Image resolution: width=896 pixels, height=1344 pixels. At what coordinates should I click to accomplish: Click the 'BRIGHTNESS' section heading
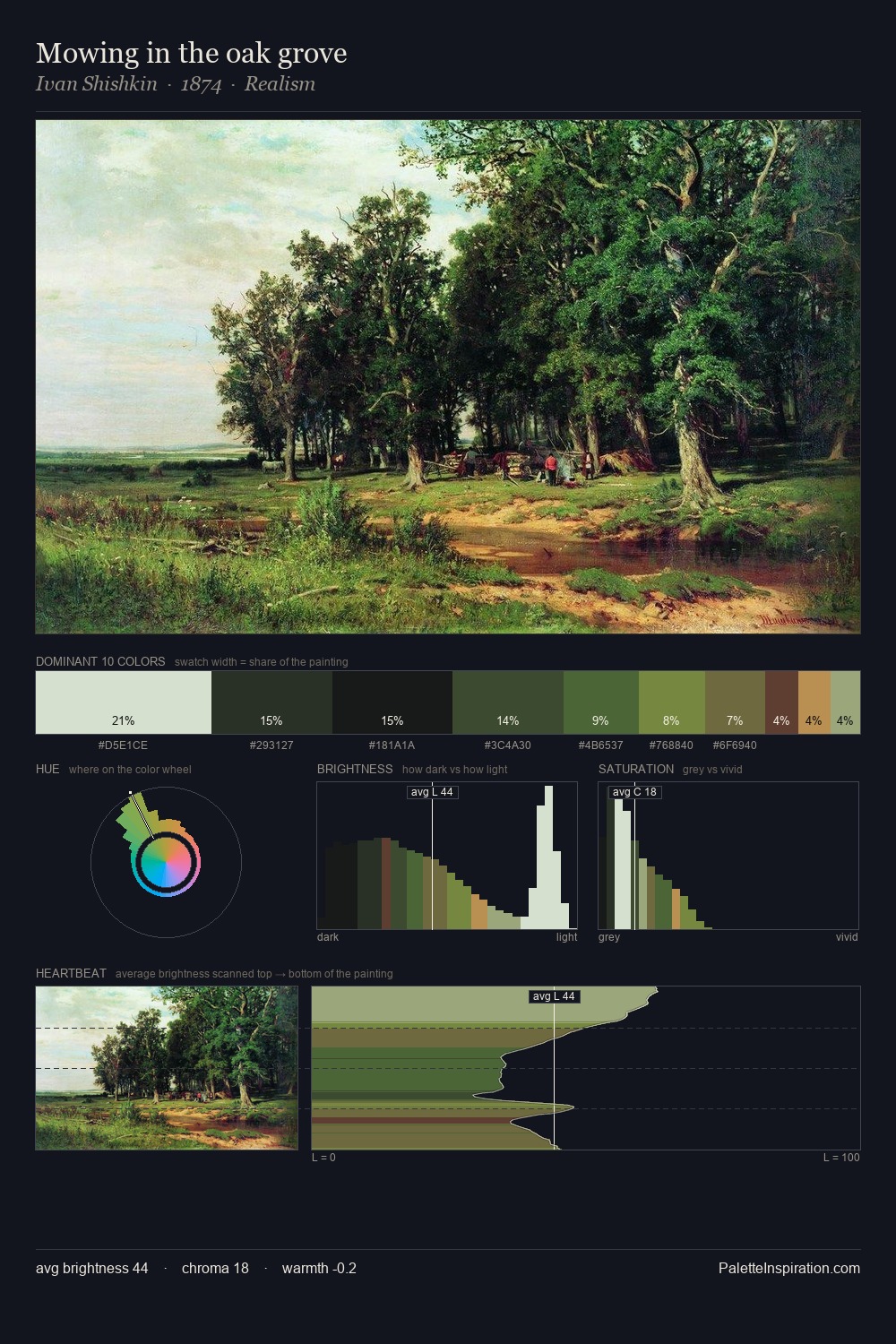click(x=355, y=769)
